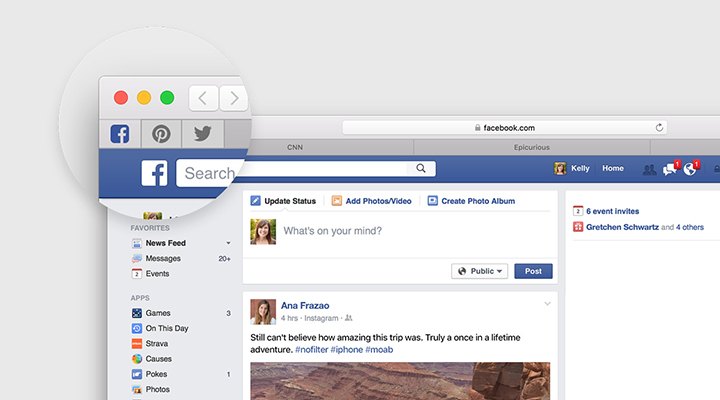The image size is (720, 400).
Task: Click the Facebook pinned tab icon
Action: [x=120, y=134]
